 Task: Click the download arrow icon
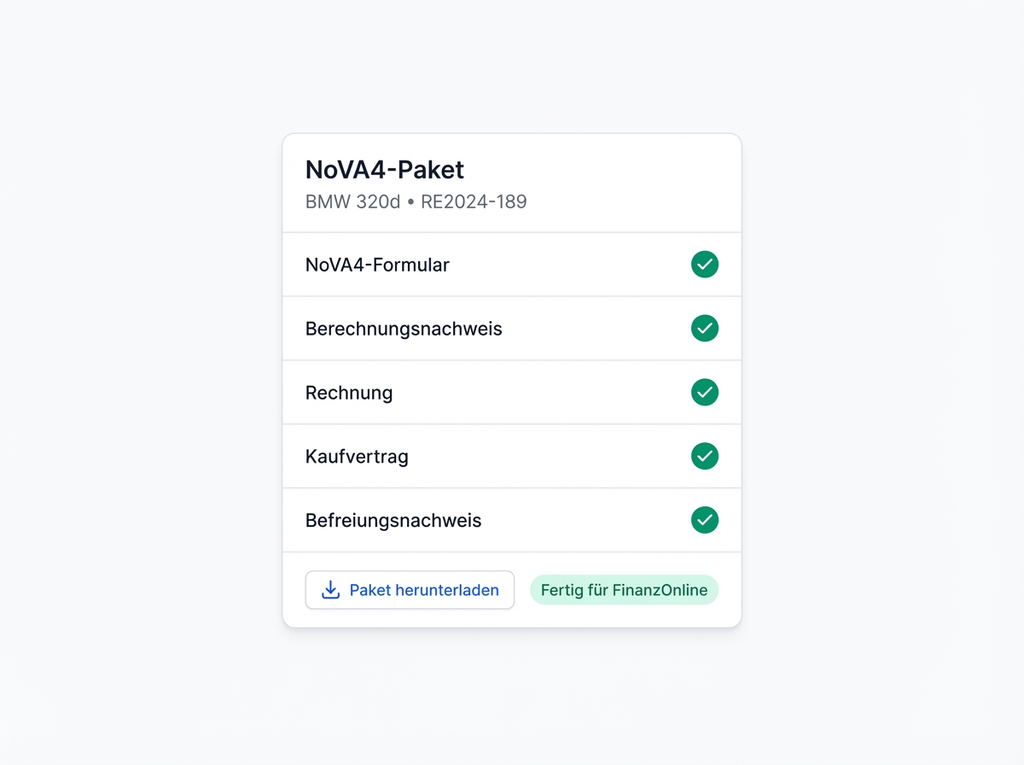[331, 590]
